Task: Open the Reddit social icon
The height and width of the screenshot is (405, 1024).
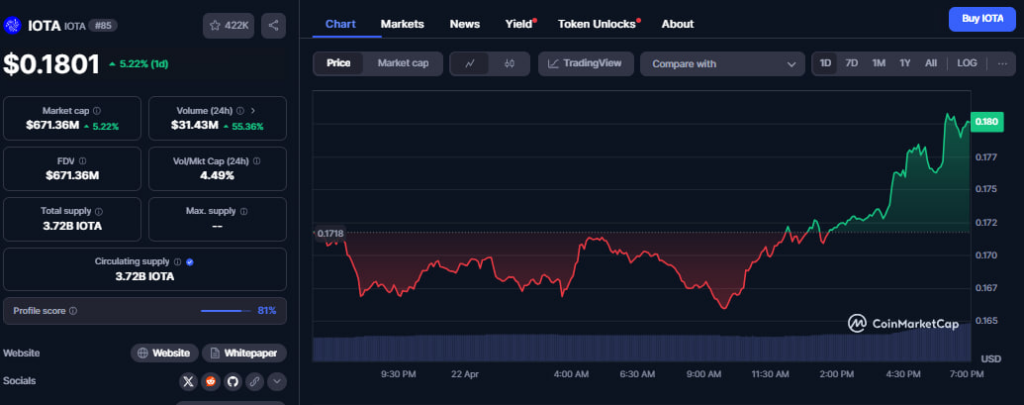Action: pos(210,381)
